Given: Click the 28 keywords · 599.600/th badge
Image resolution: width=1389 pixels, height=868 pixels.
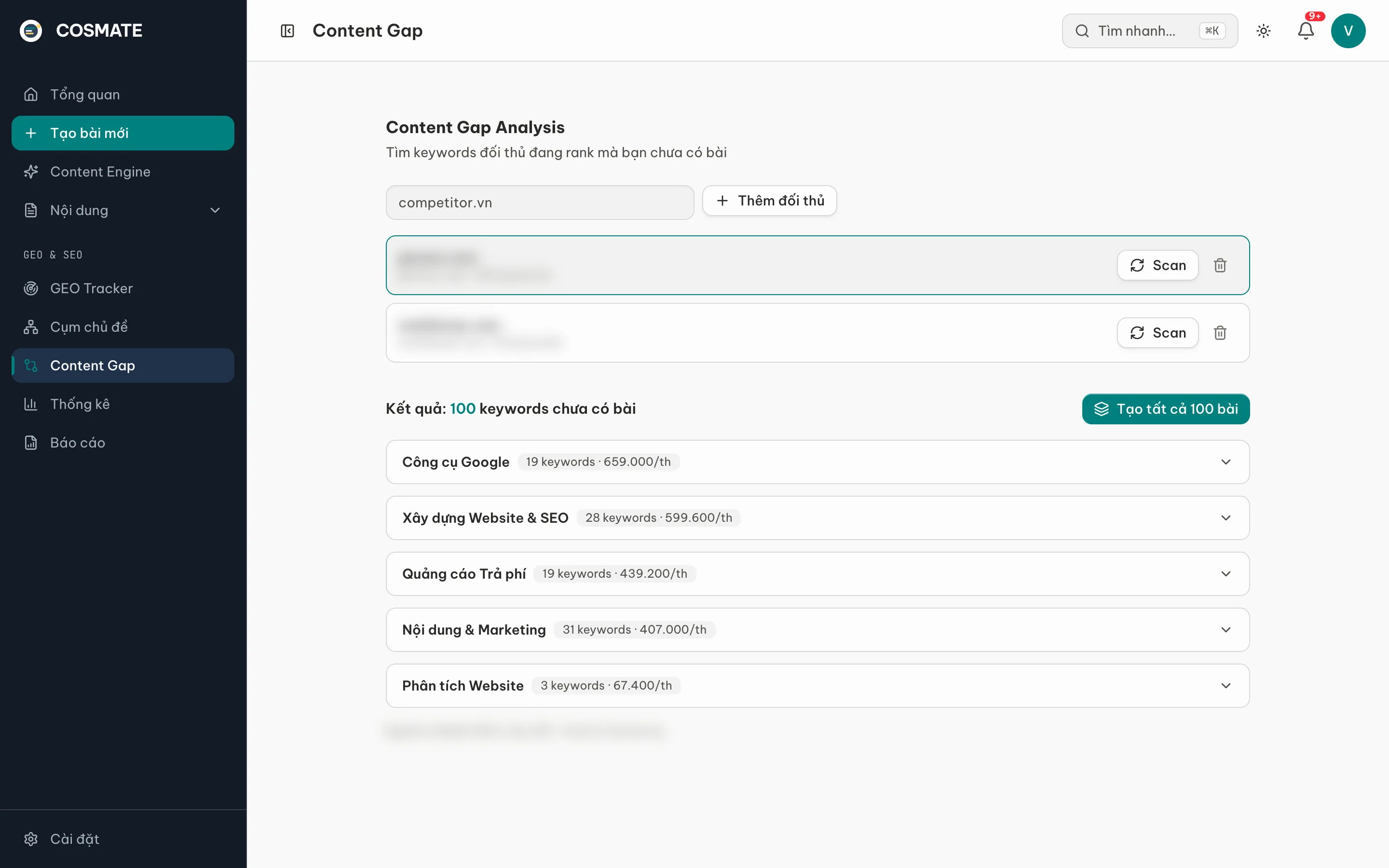Looking at the screenshot, I should click(x=658, y=518).
